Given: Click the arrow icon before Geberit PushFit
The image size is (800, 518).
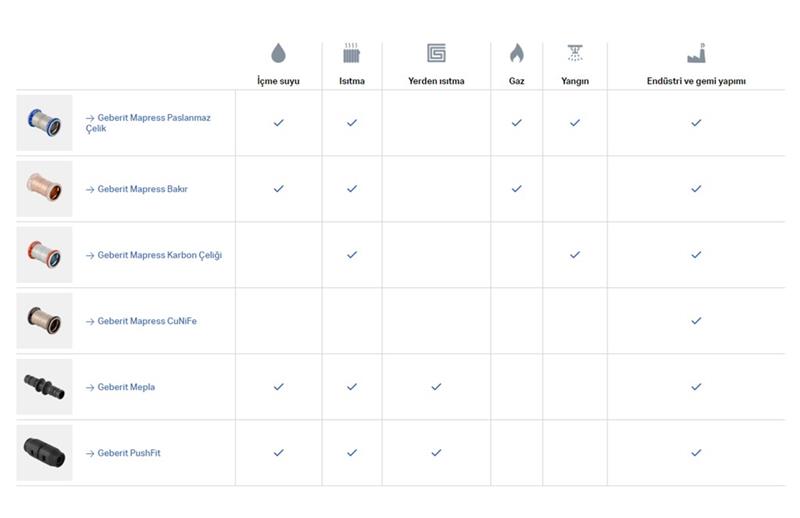Looking at the screenshot, I should [90, 454].
